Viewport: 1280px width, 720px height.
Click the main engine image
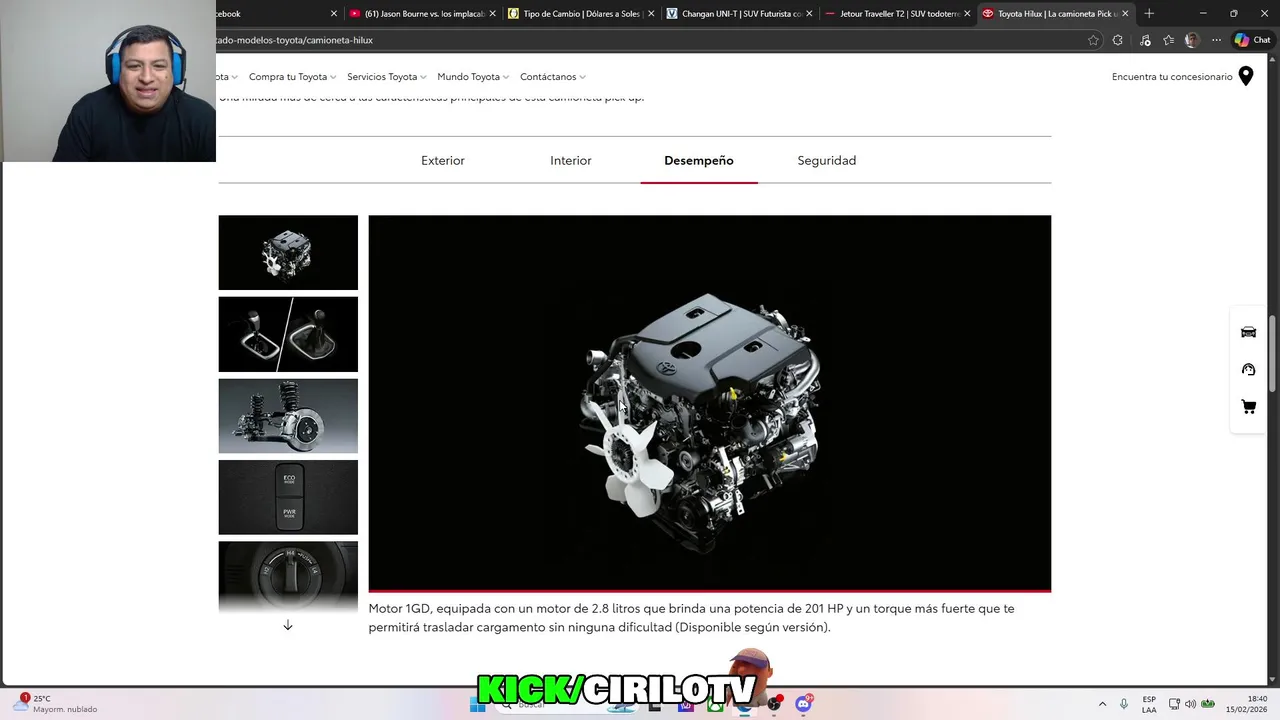[x=710, y=403]
